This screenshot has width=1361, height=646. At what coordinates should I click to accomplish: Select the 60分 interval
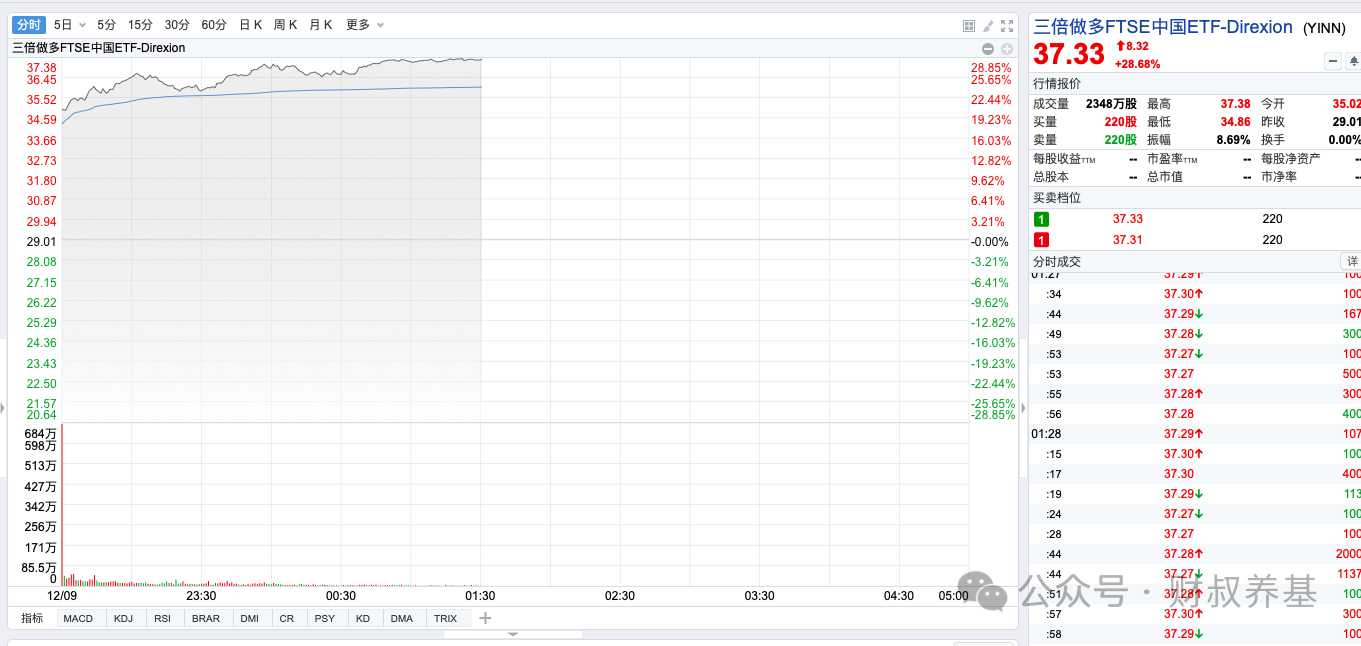[x=214, y=25]
